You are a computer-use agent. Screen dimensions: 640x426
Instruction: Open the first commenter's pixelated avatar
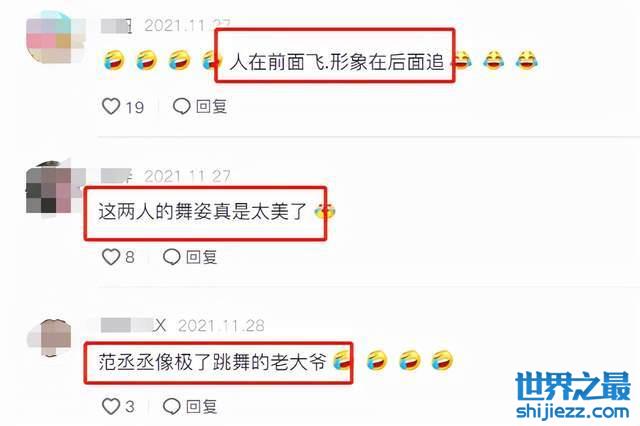[55, 38]
